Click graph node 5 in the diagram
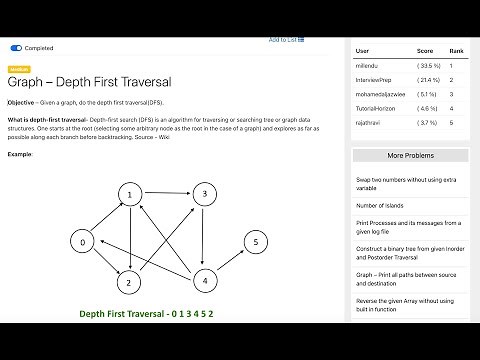The width and height of the screenshot is (480, 360). point(256,242)
